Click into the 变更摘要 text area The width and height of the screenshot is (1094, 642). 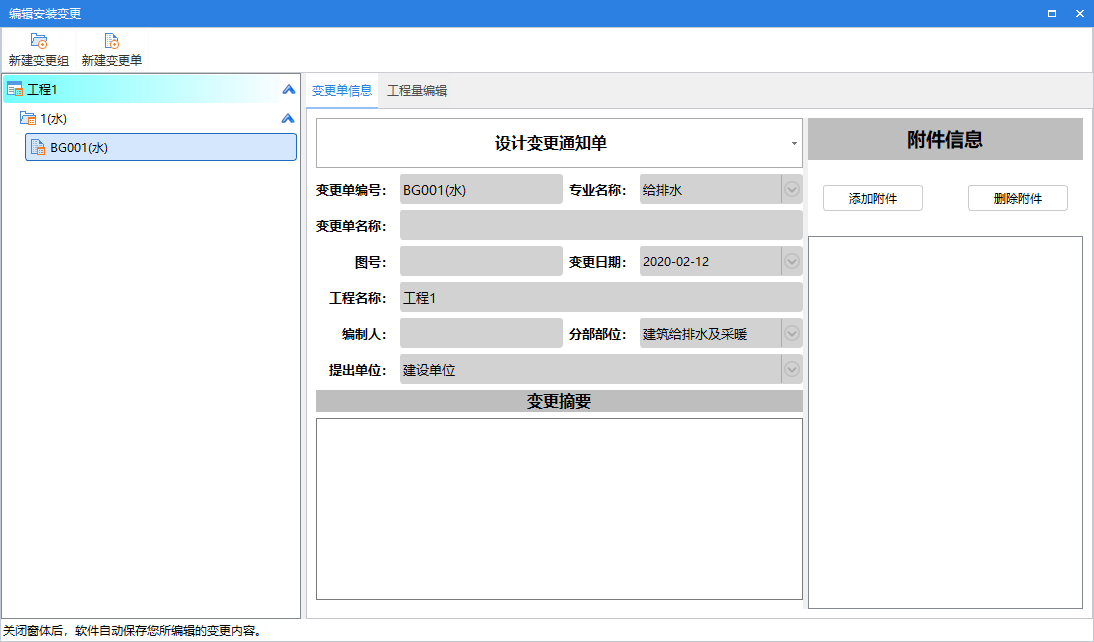coord(559,508)
